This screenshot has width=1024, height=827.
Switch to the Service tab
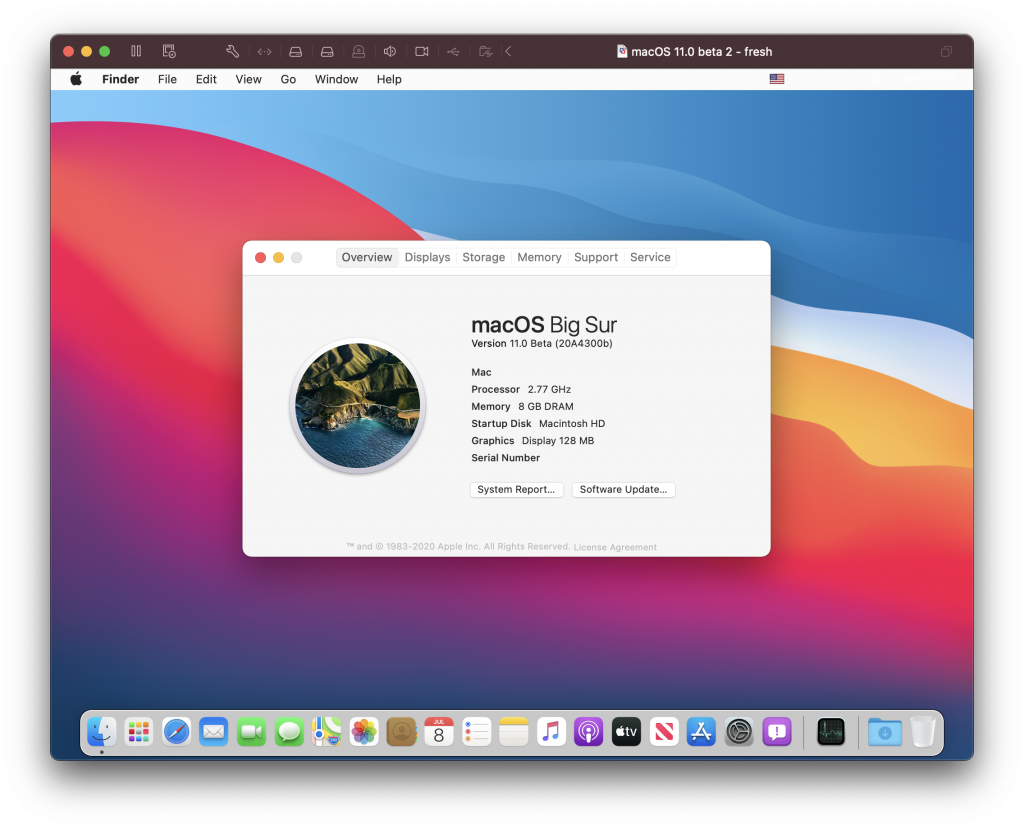(x=650, y=257)
